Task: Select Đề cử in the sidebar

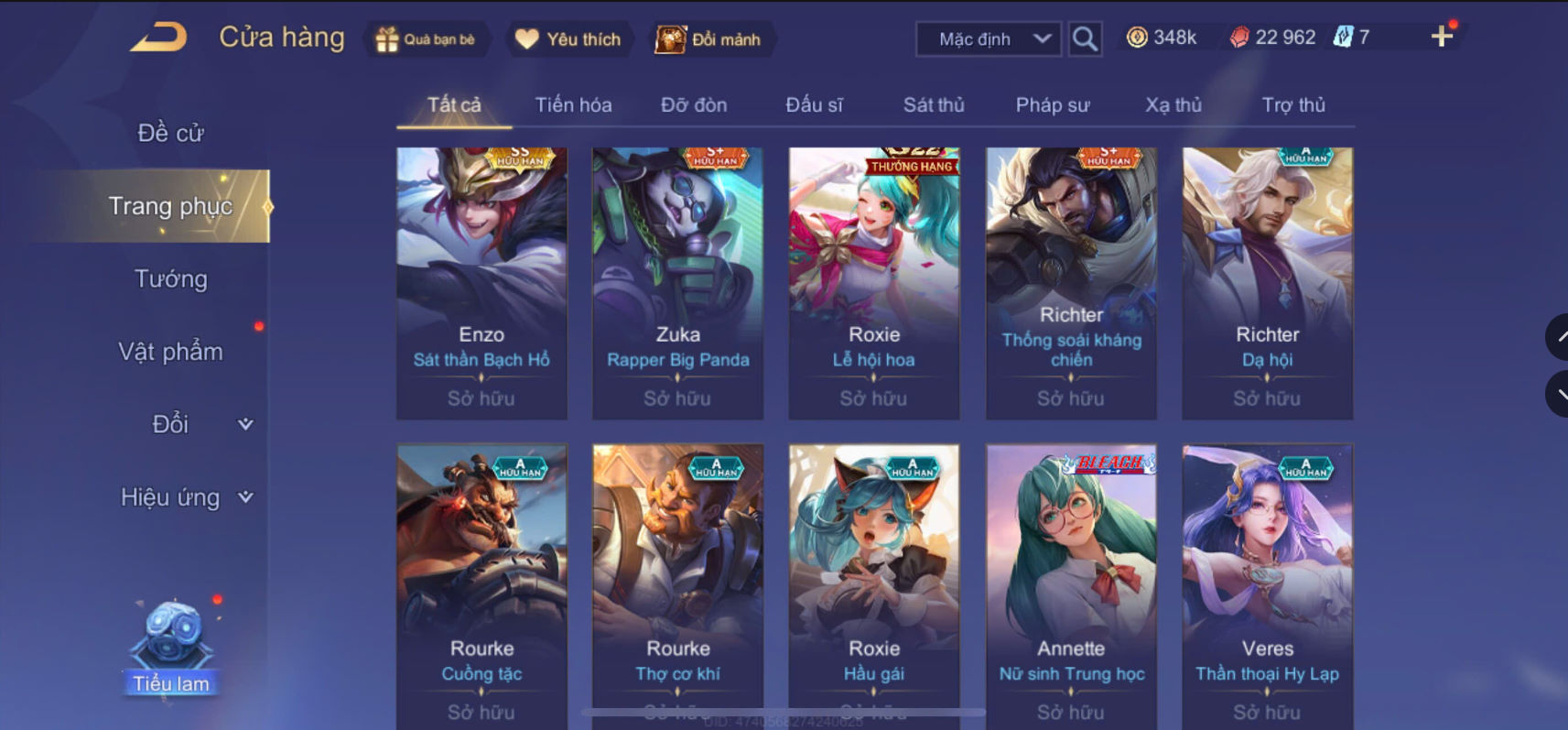Action: [171, 133]
